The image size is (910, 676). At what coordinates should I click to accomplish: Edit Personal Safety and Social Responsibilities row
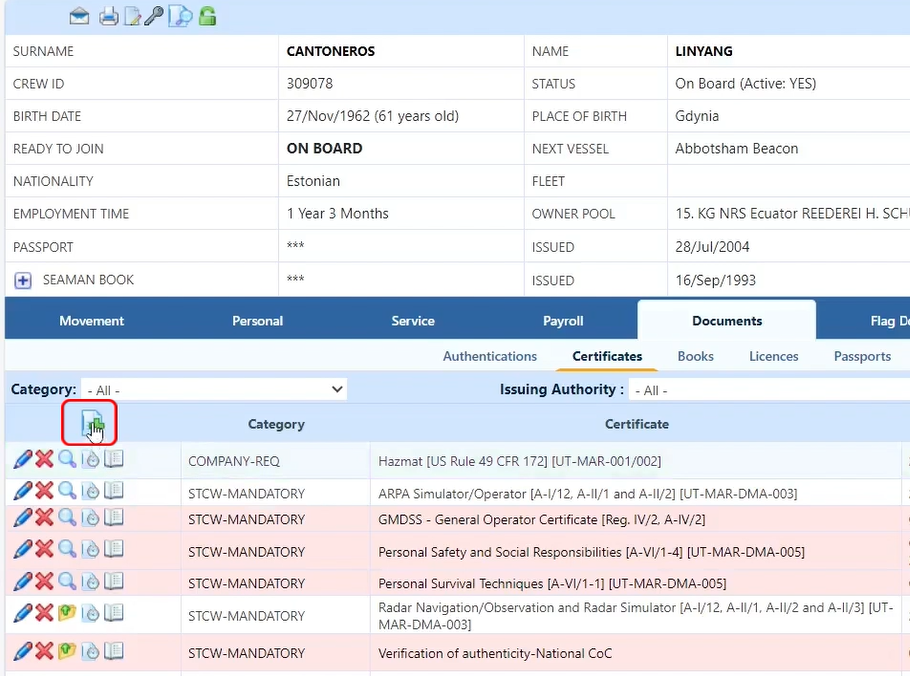pos(23,549)
